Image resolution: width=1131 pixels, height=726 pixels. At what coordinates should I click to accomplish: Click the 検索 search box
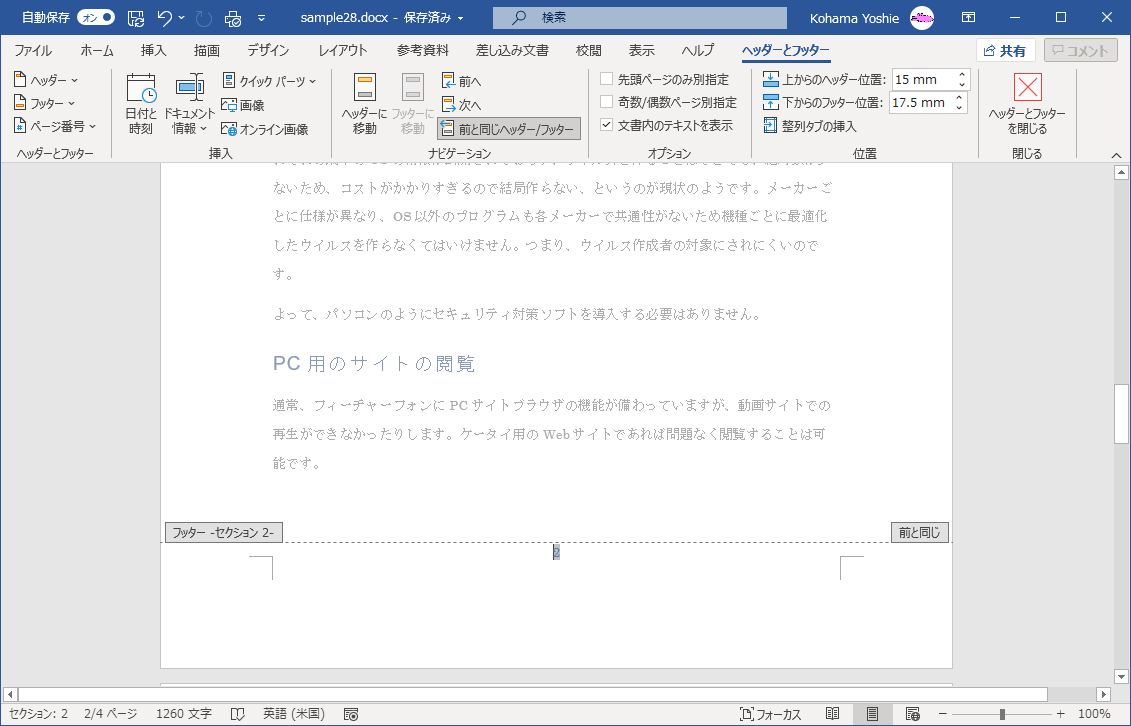click(x=640, y=18)
